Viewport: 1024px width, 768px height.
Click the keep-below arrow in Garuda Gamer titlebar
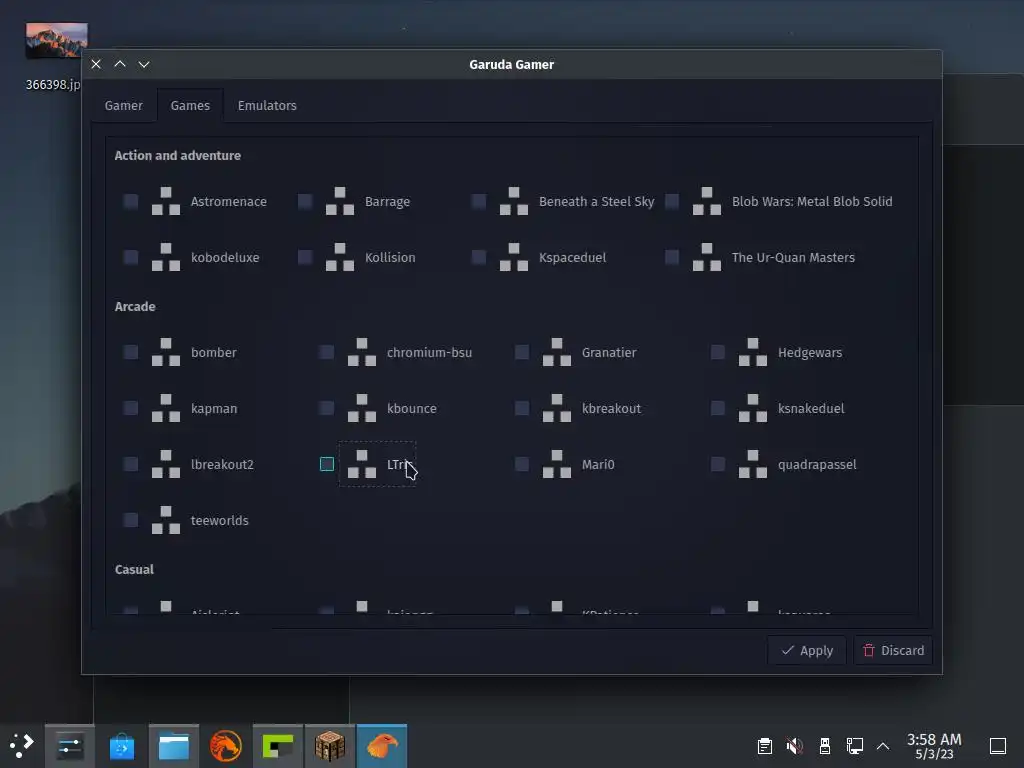coord(144,64)
